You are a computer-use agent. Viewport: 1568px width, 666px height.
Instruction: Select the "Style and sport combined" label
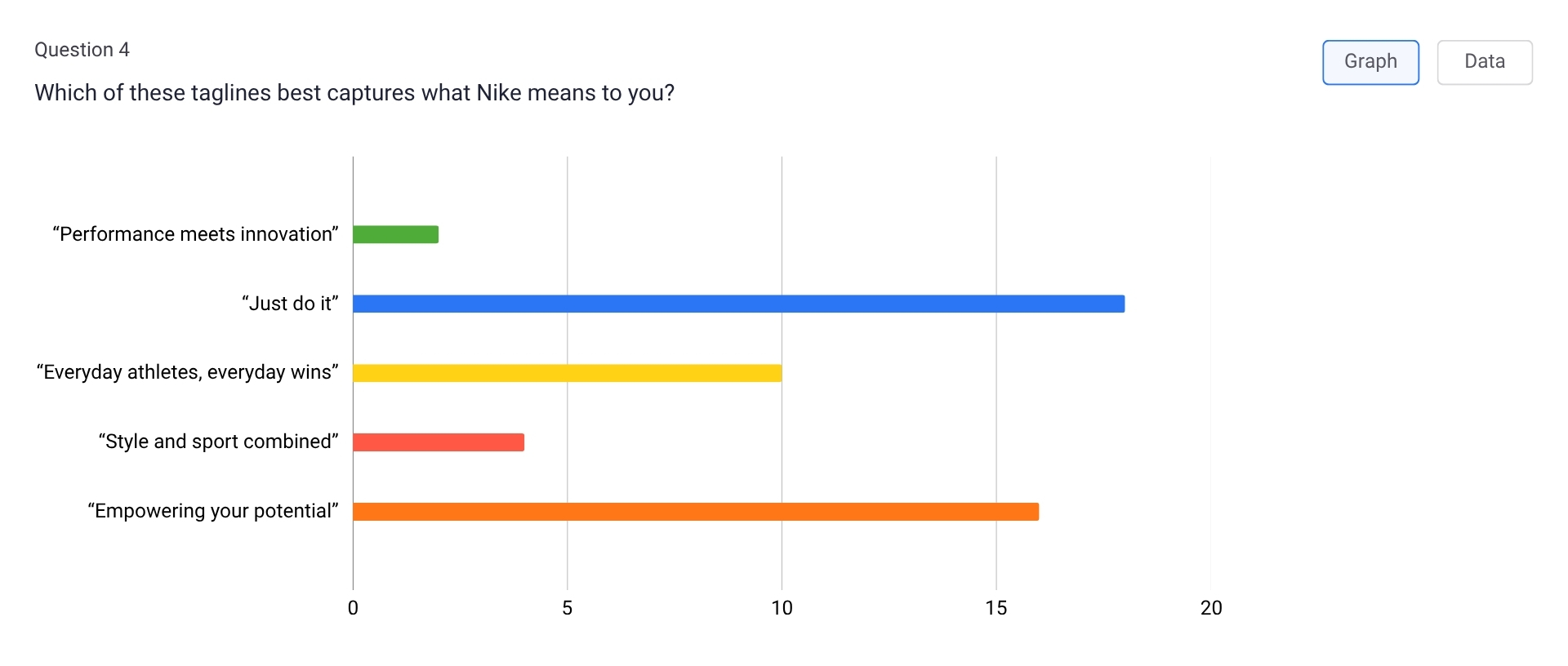click(x=218, y=442)
